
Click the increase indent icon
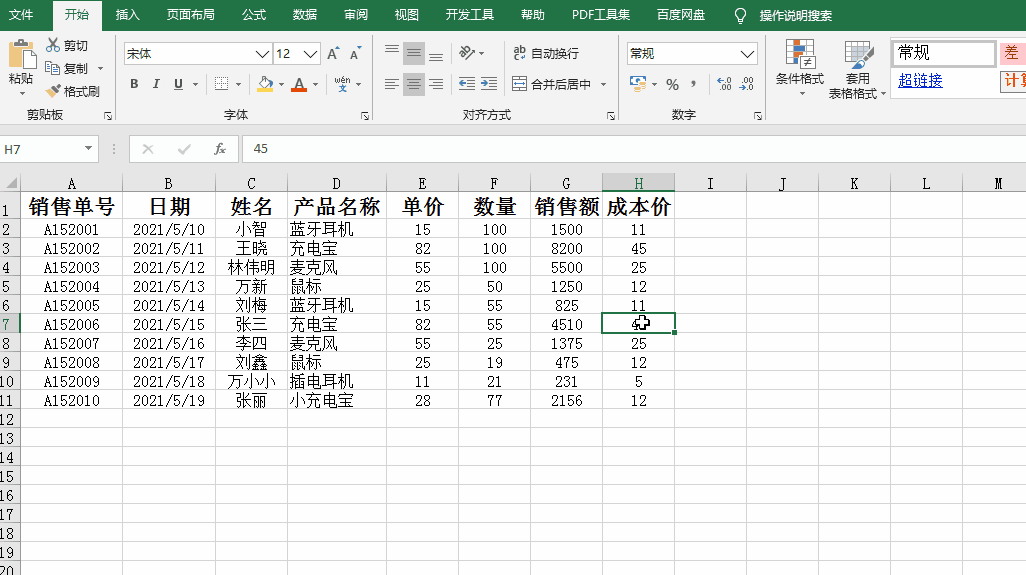[489, 84]
